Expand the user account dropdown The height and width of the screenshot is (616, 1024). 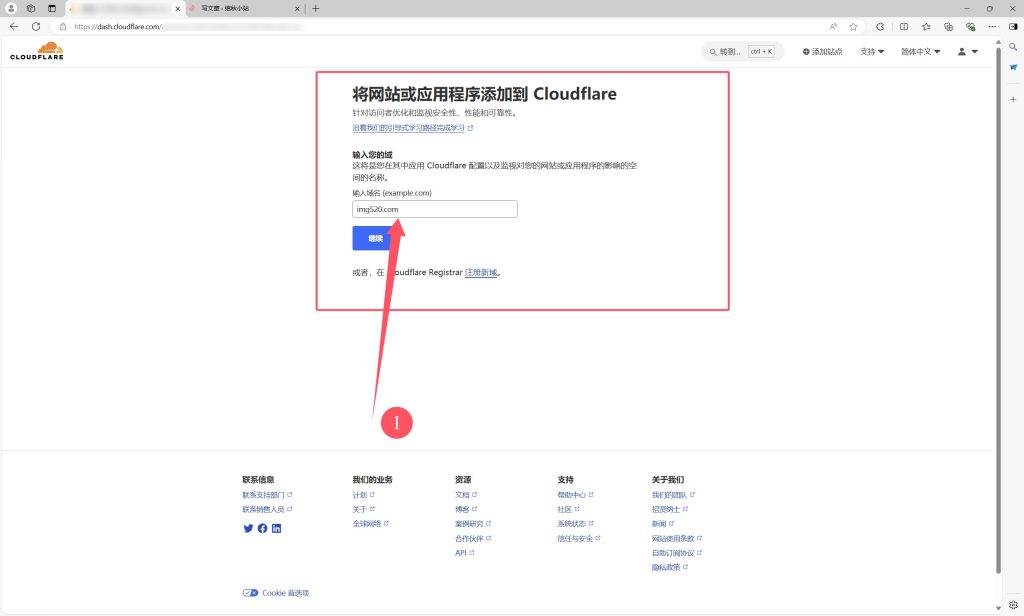(968, 52)
